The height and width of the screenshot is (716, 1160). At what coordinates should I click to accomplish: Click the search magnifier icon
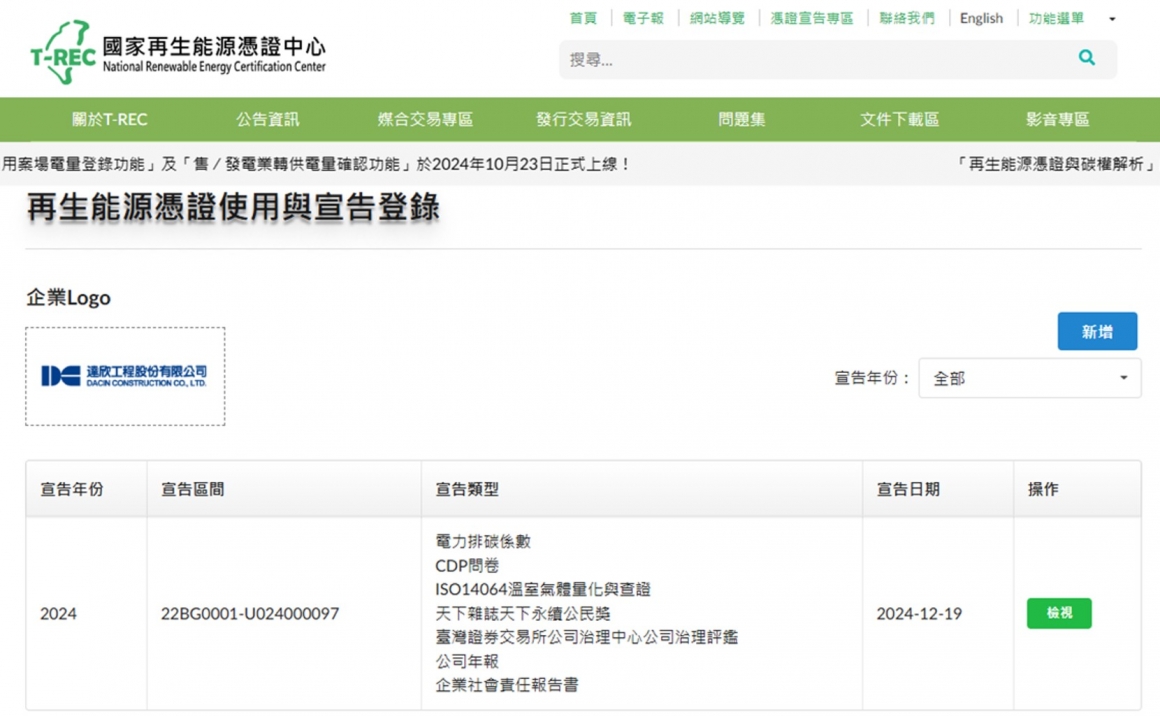pyautogui.click(x=1086, y=59)
